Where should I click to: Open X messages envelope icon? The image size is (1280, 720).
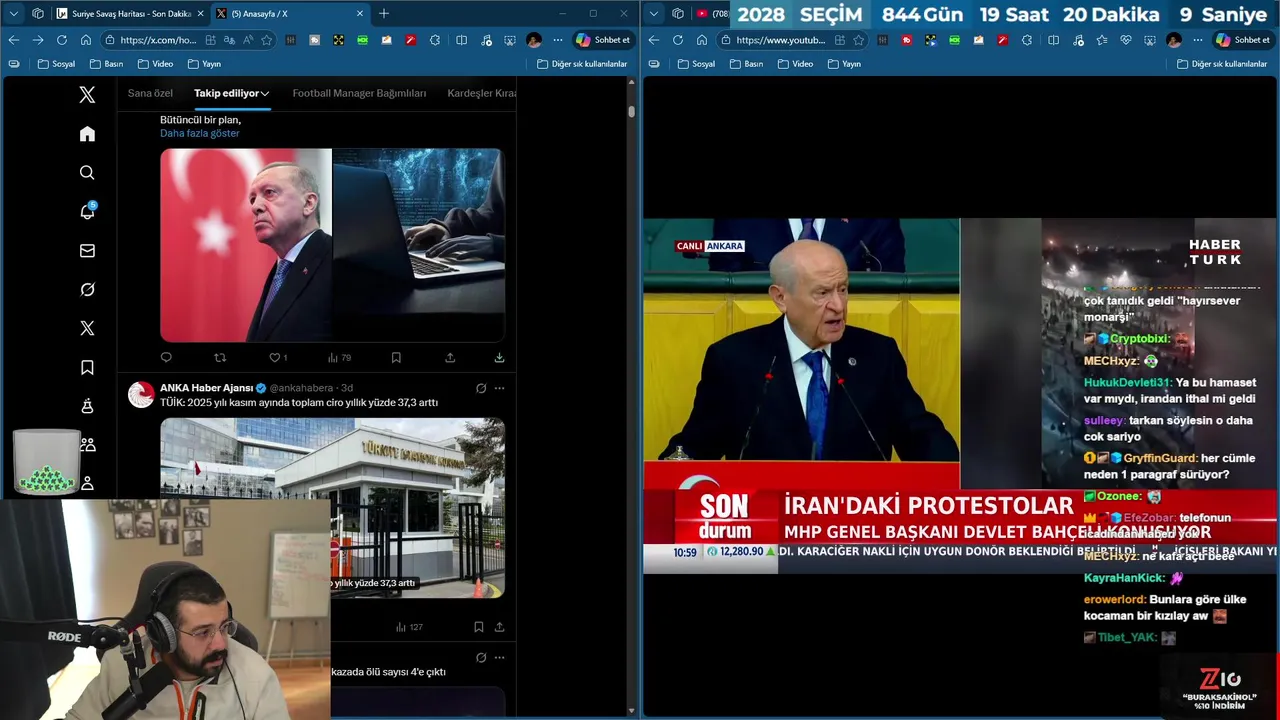(87, 251)
